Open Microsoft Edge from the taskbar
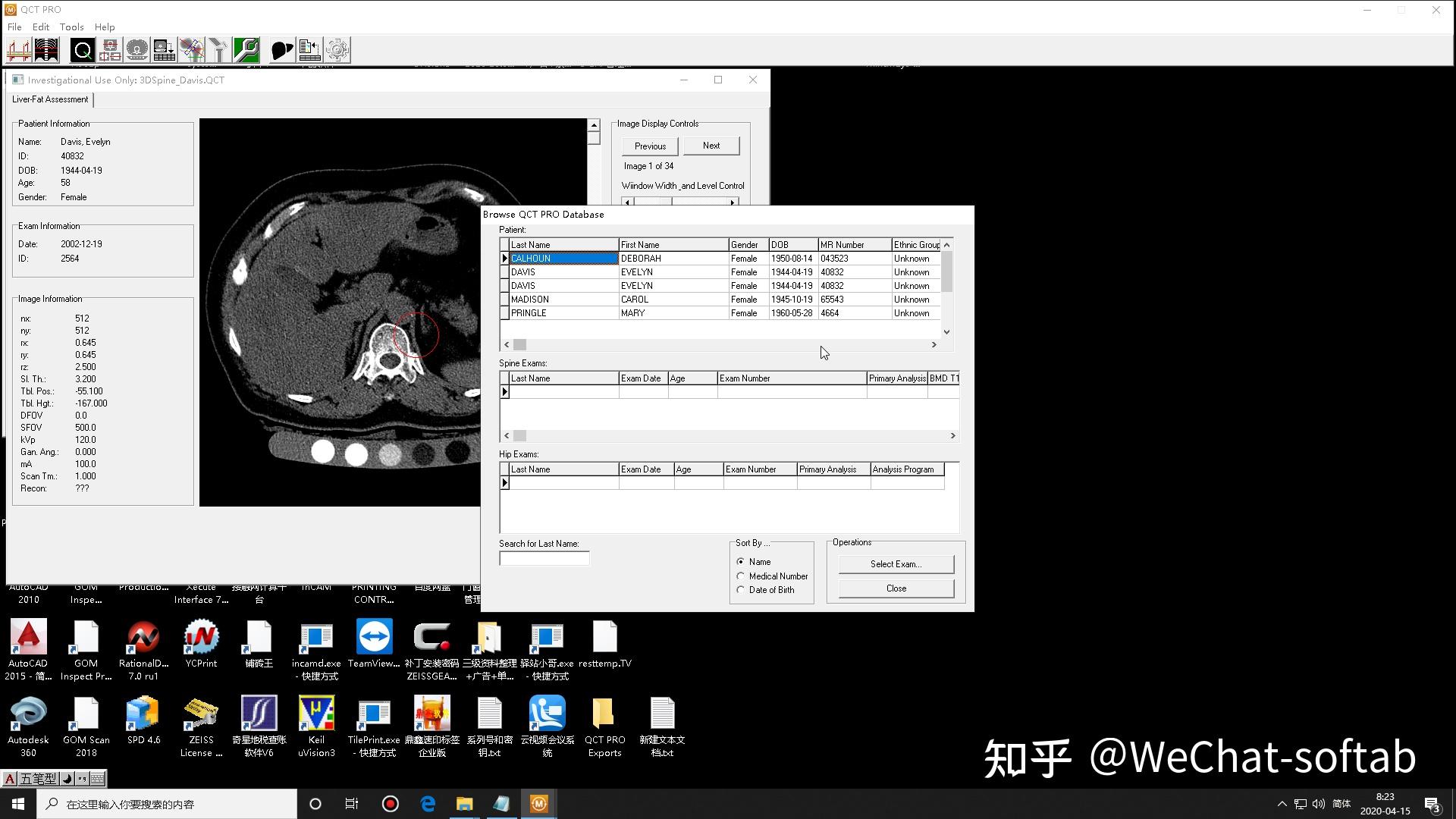The height and width of the screenshot is (819, 1456). 428,804
